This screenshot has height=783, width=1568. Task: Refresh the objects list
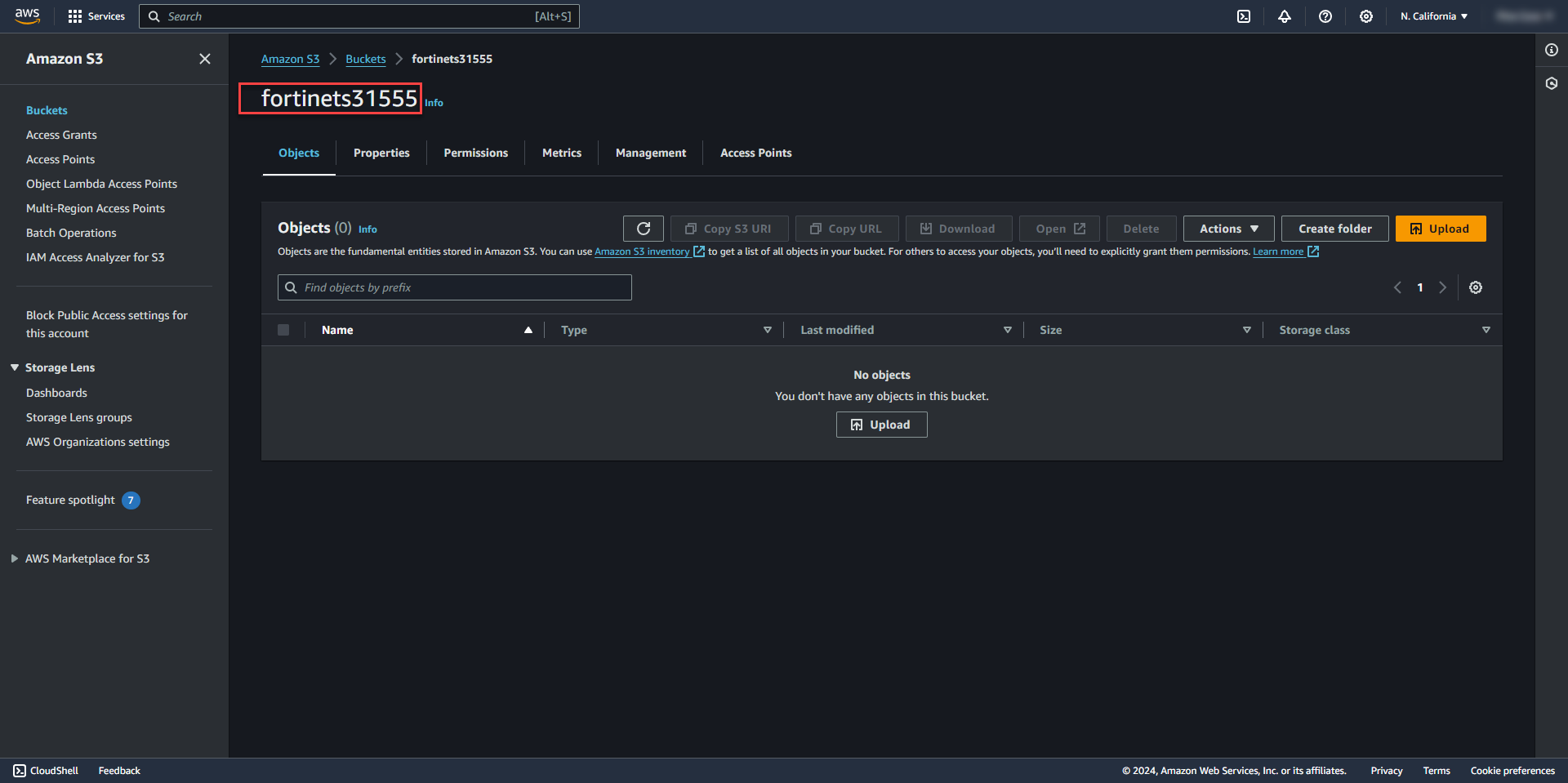coord(644,229)
